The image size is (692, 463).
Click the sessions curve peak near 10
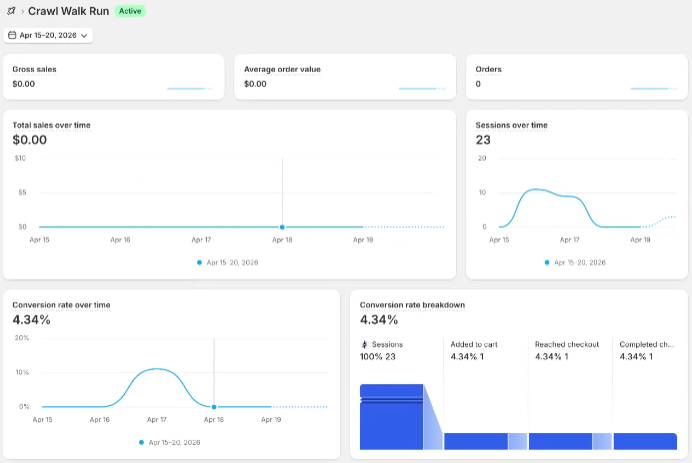point(536,189)
